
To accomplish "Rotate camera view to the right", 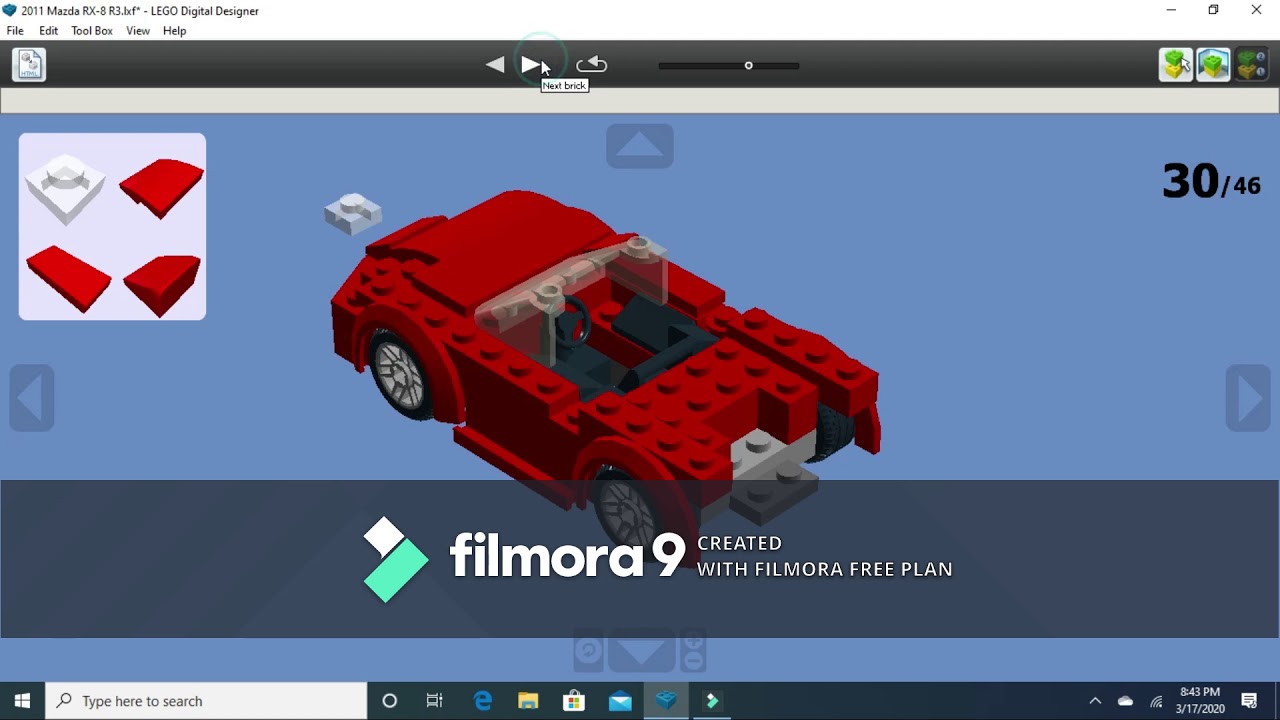I will pos(1248,399).
